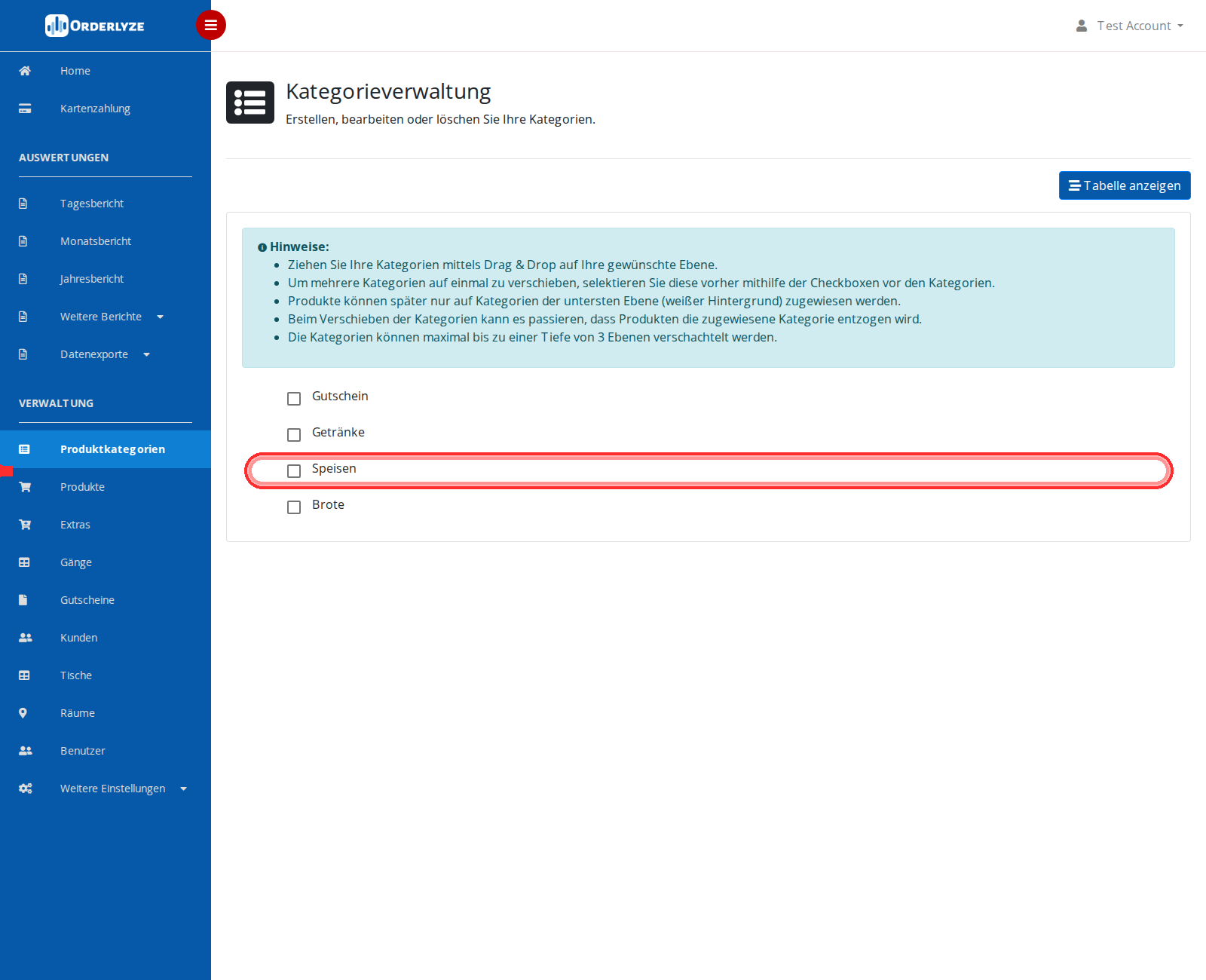Click the Kartenzahlung credit card icon

[x=25, y=109]
